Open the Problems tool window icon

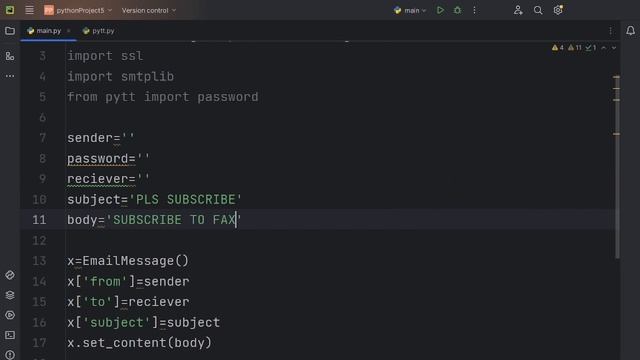[10, 354]
